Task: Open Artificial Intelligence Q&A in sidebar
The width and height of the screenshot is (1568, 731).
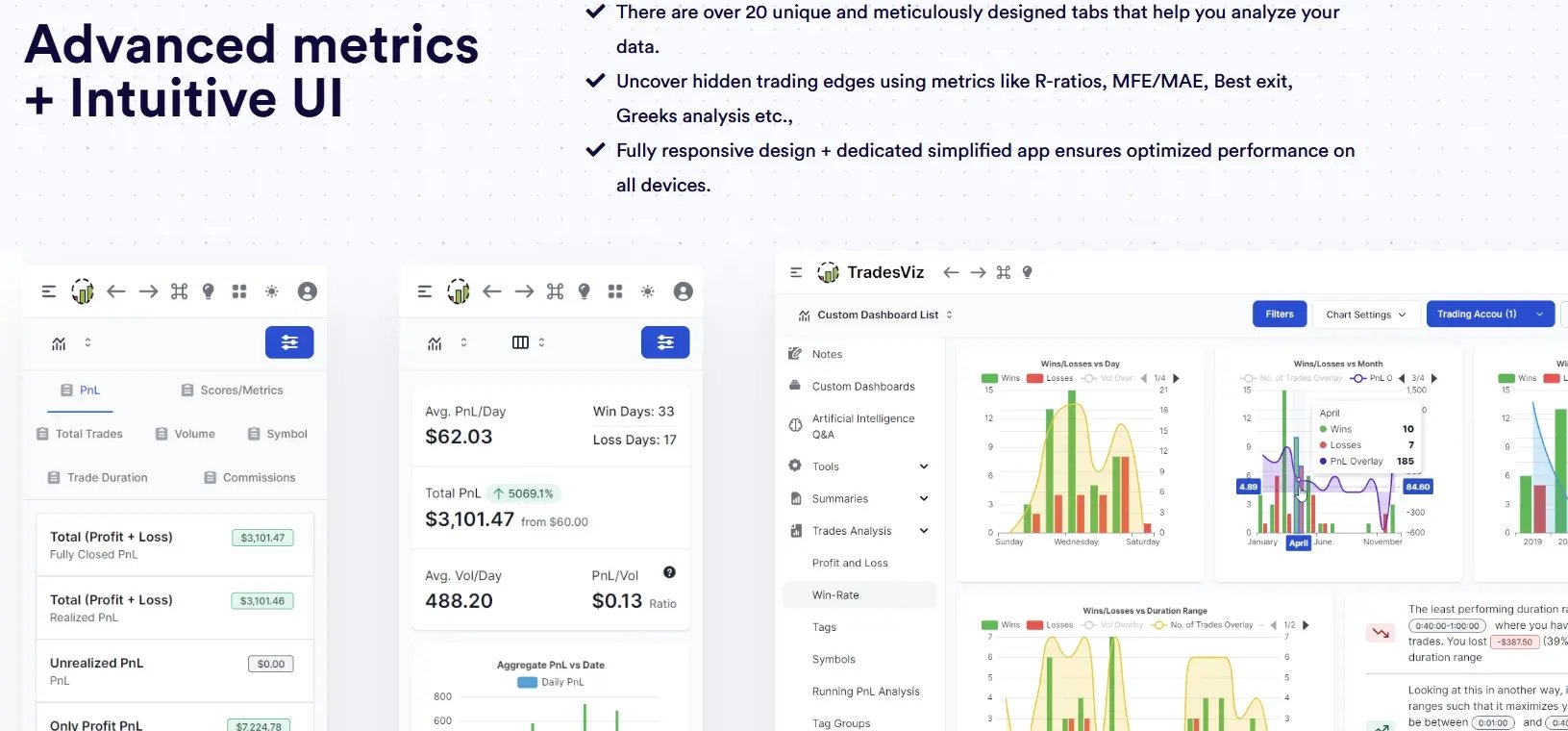Action: coord(852,426)
